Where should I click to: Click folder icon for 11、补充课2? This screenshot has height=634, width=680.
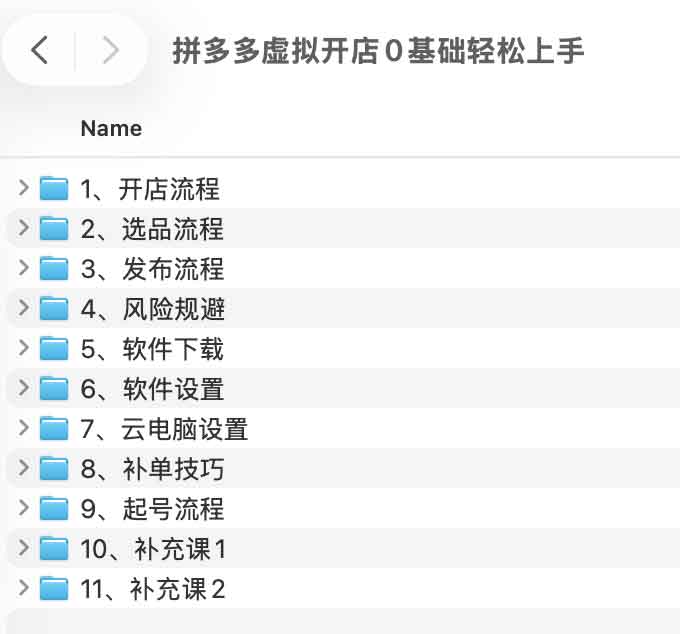(x=54, y=588)
